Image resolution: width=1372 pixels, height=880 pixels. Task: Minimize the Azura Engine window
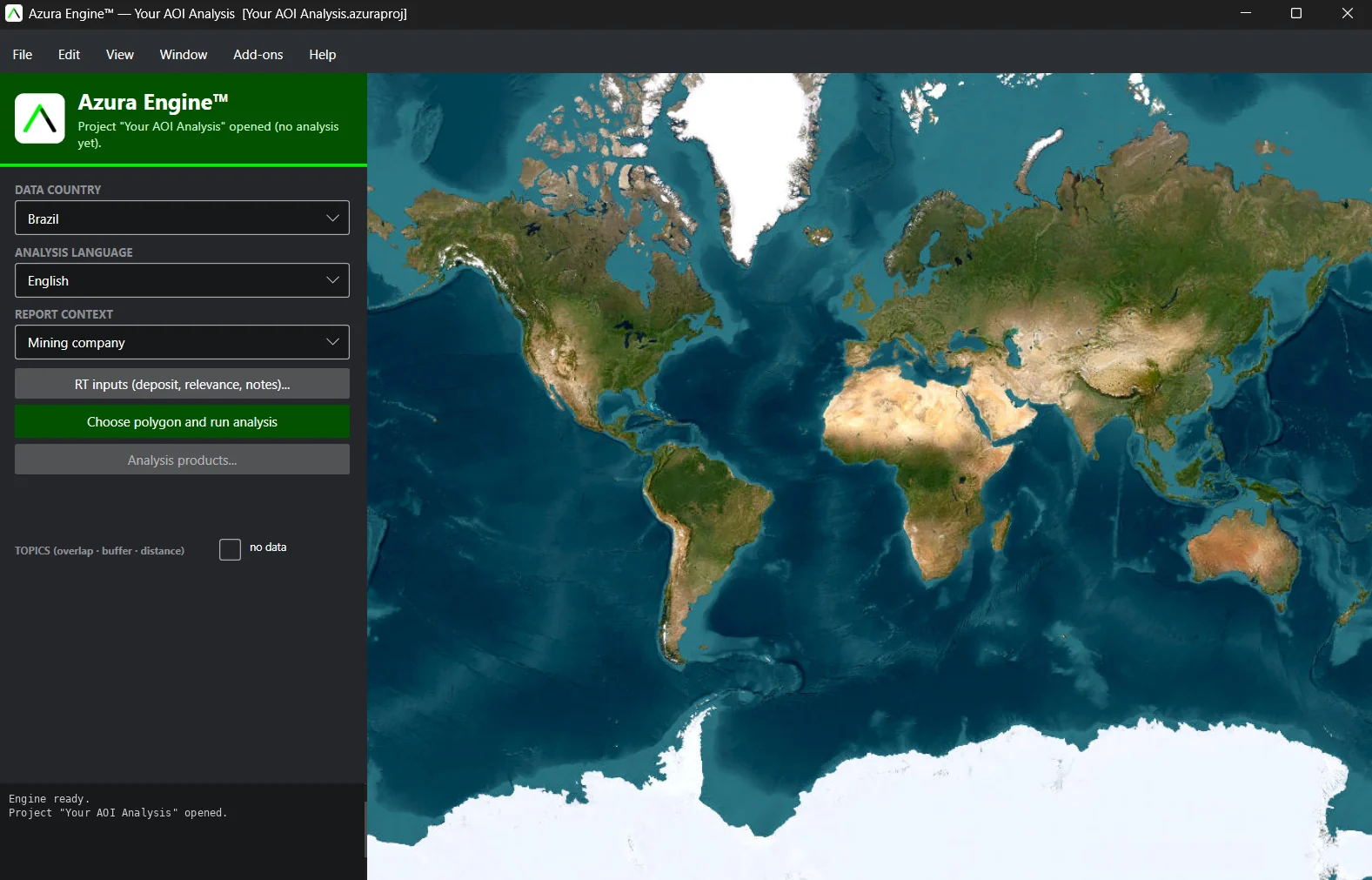tap(1246, 14)
